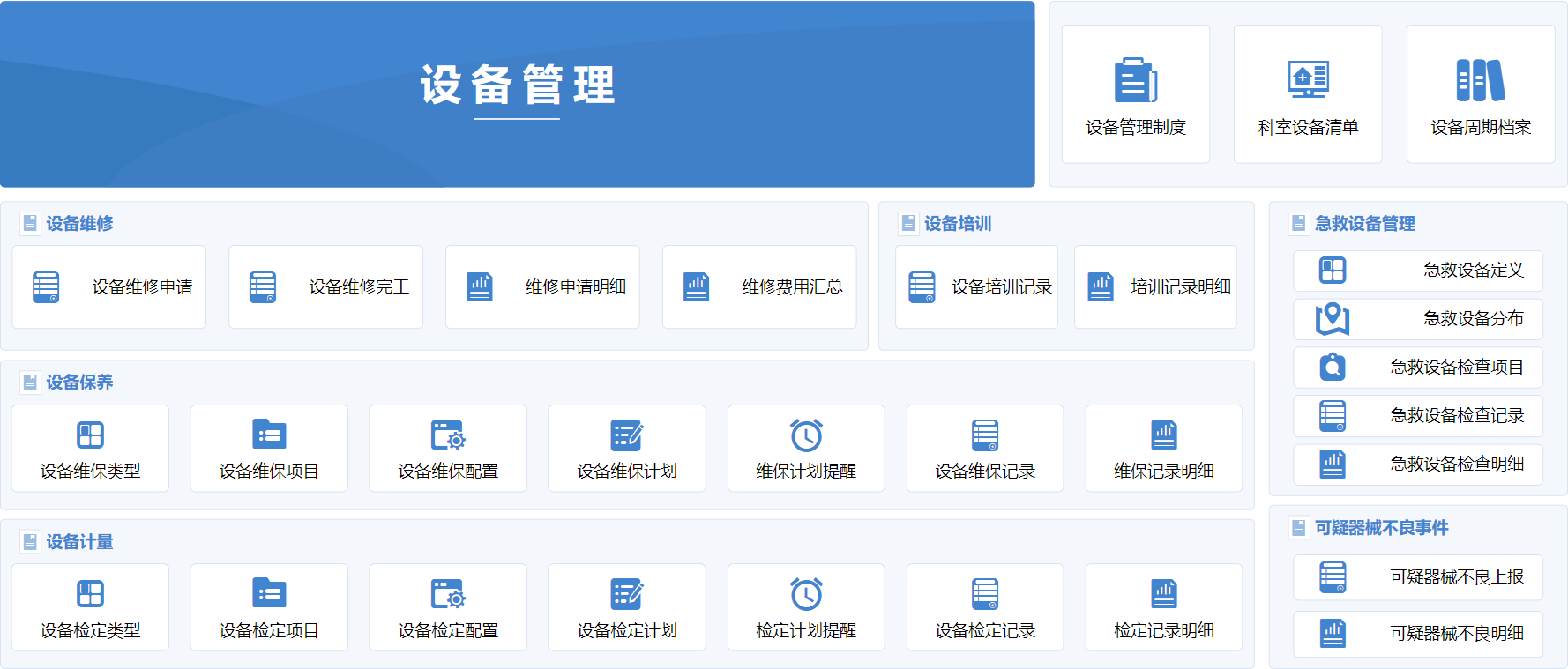Click the 设备维修申请 list icon
1568x669 pixels.
(x=46, y=287)
